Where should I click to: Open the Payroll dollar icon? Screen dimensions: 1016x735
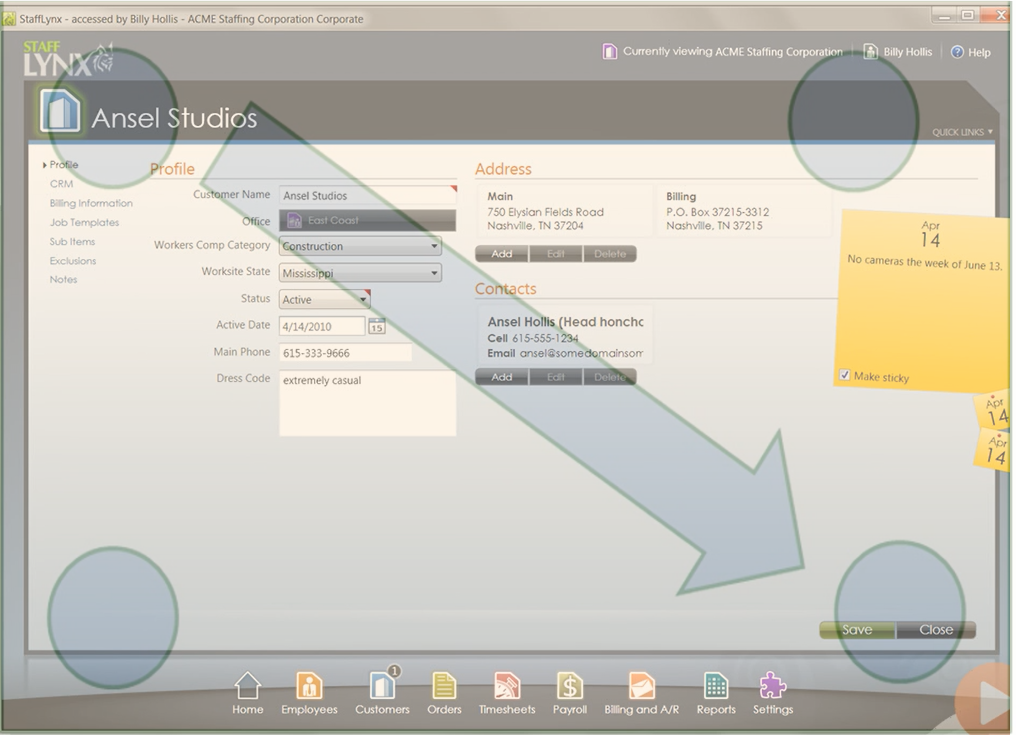(570, 686)
